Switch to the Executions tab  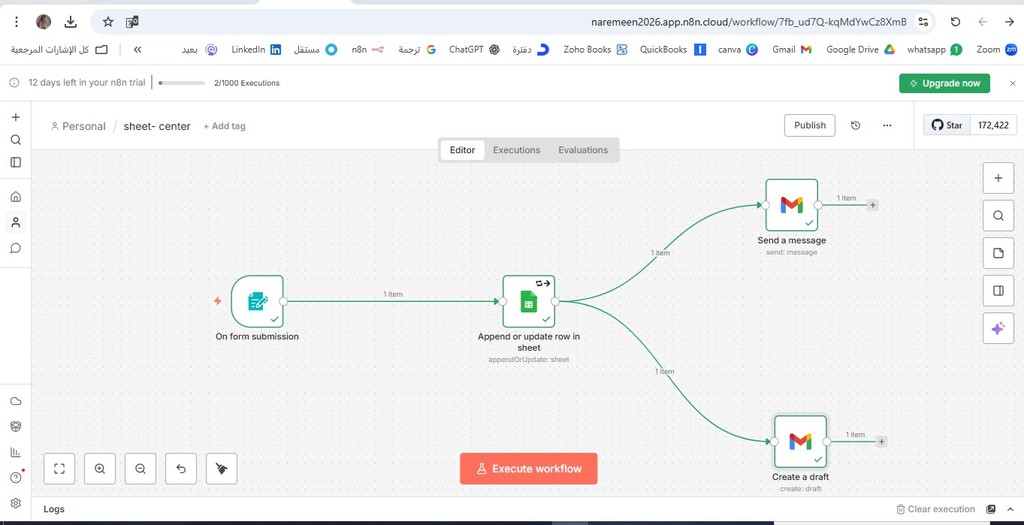point(516,150)
